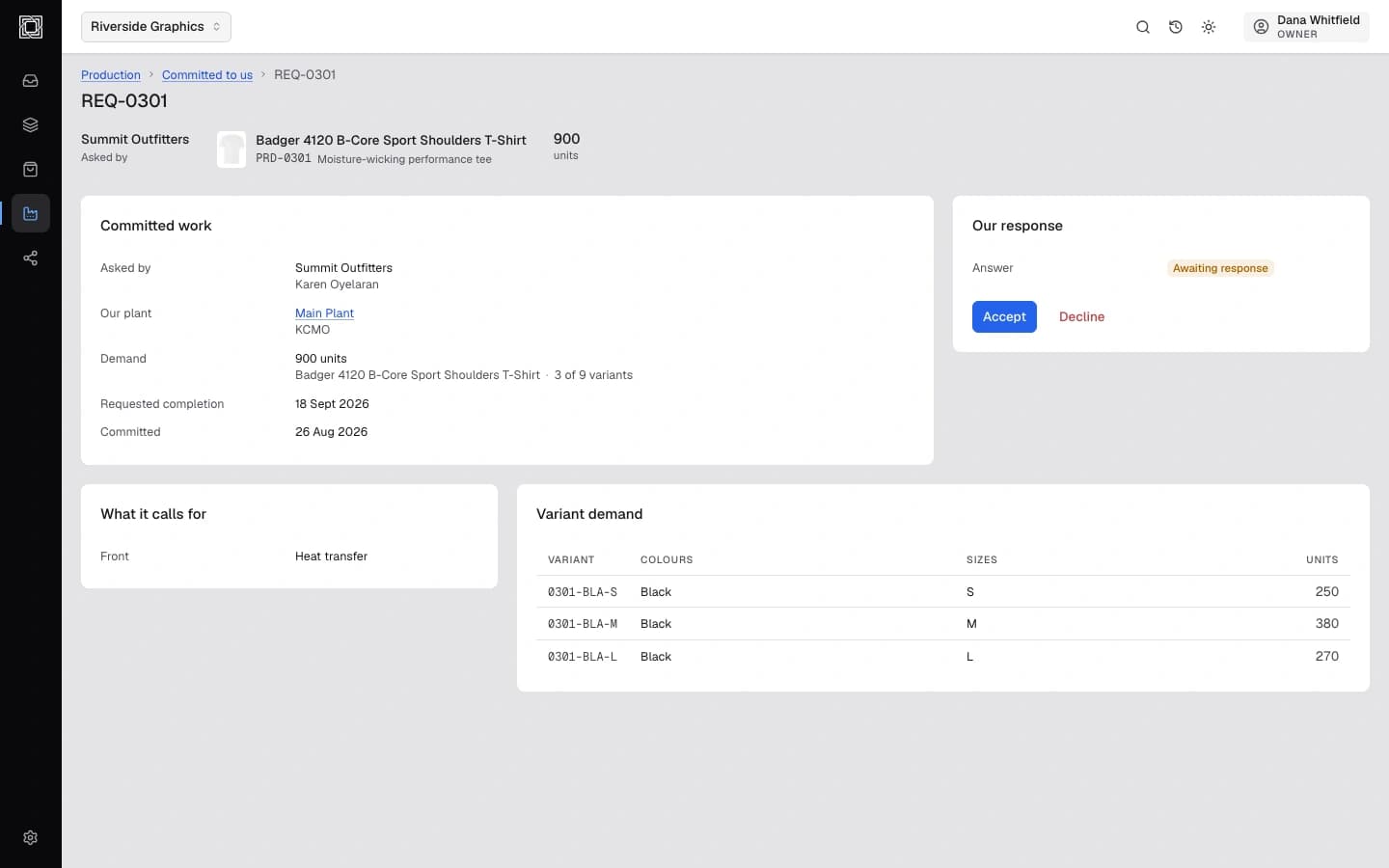
Task: Click the SIZES column header
Action: click(982, 560)
